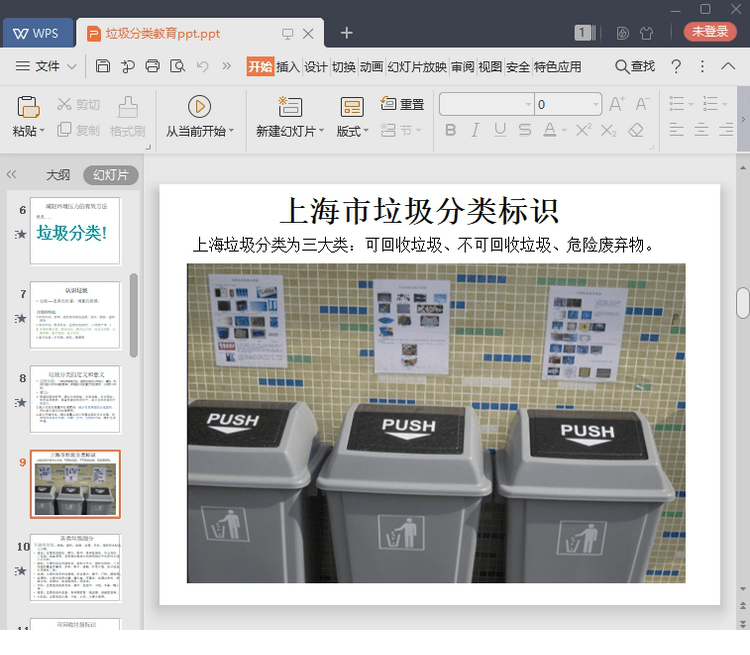
Task: Switch to 大纲 outline view
Action: pos(58,175)
